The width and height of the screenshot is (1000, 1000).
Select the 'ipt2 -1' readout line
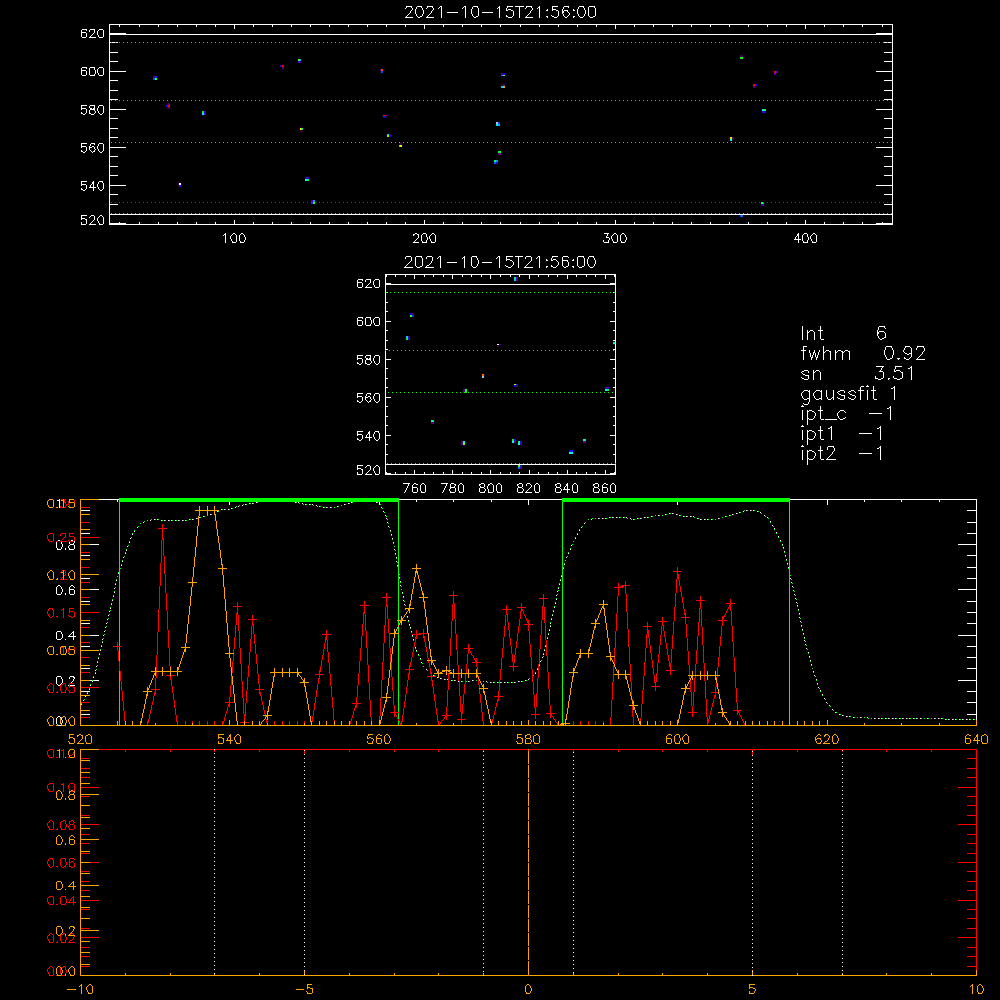[842, 453]
